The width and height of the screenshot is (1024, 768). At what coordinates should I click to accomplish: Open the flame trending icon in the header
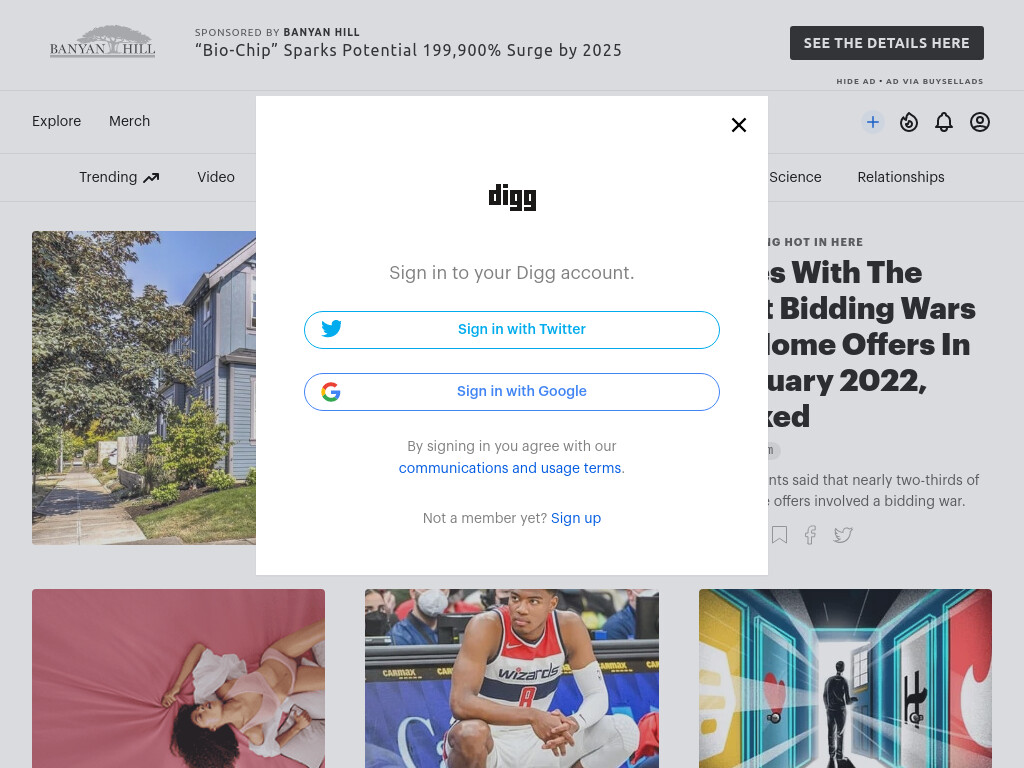(x=908, y=122)
